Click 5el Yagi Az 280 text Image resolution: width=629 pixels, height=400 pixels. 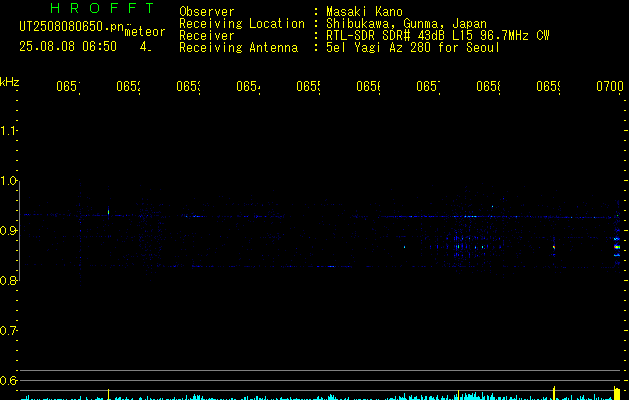pyautogui.click(x=413, y=48)
